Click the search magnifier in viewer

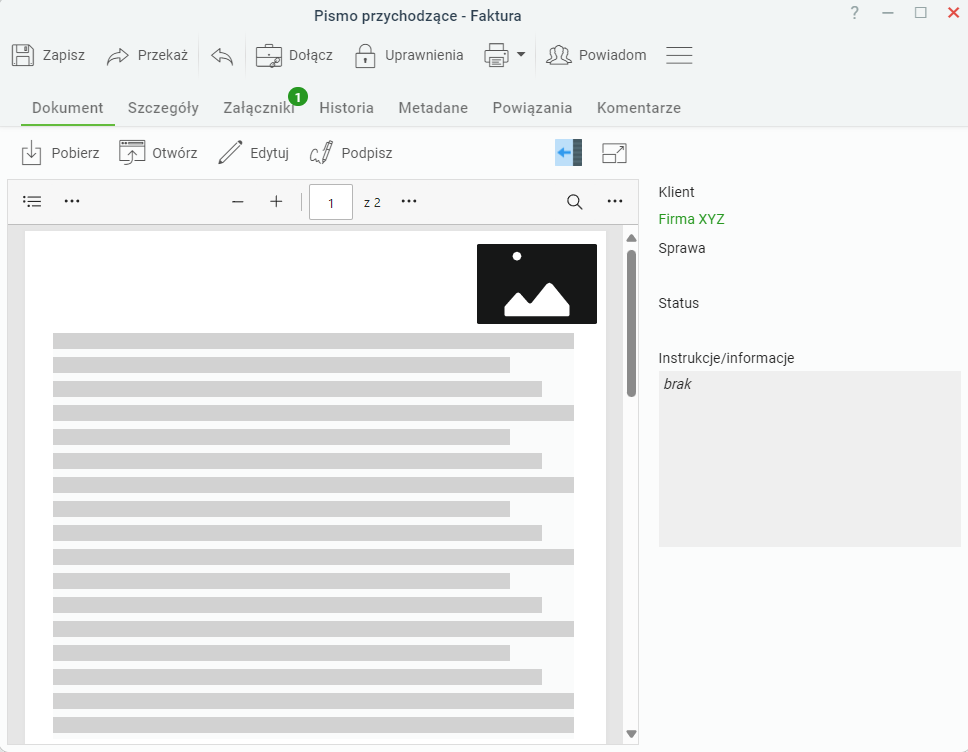tap(575, 202)
